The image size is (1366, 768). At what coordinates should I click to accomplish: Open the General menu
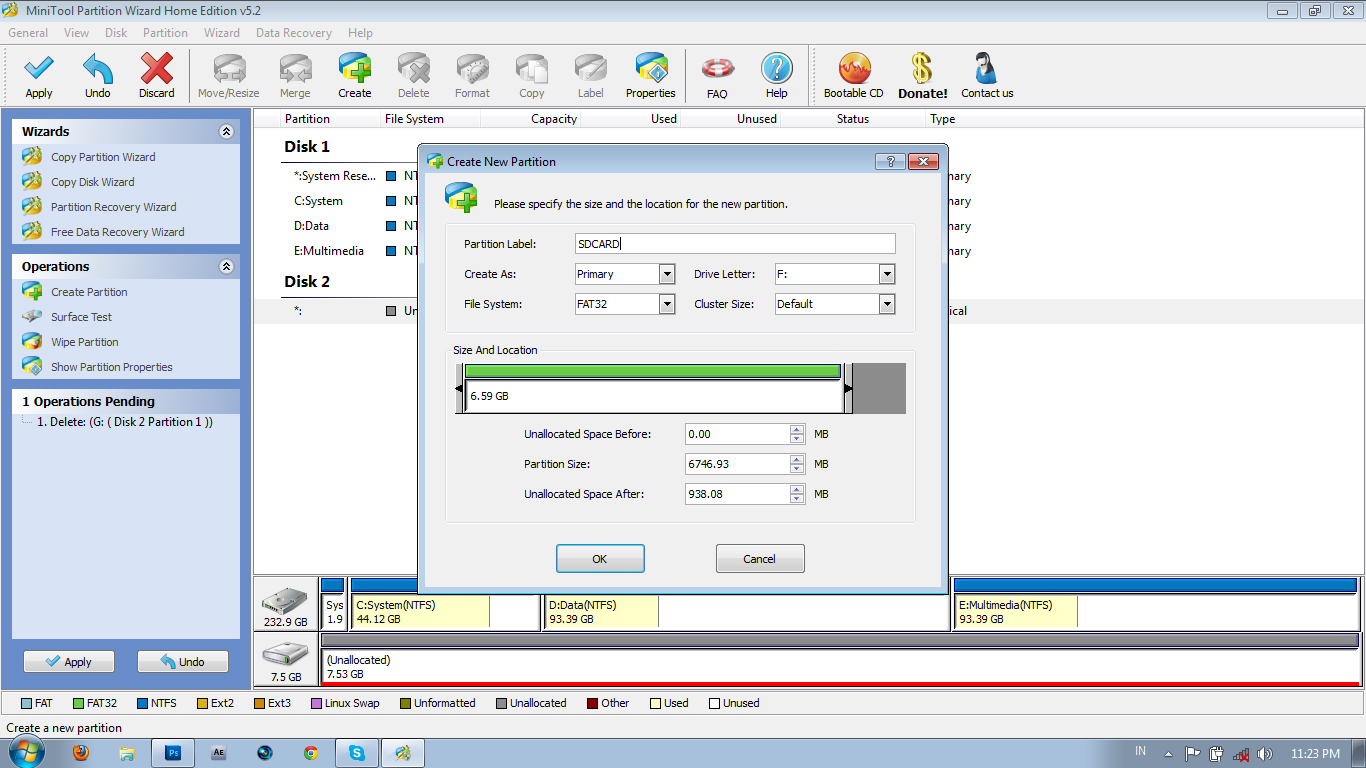click(28, 33)
